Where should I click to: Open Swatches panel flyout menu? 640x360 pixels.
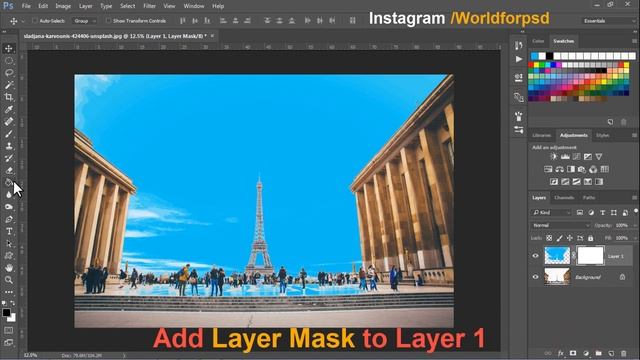634,41
